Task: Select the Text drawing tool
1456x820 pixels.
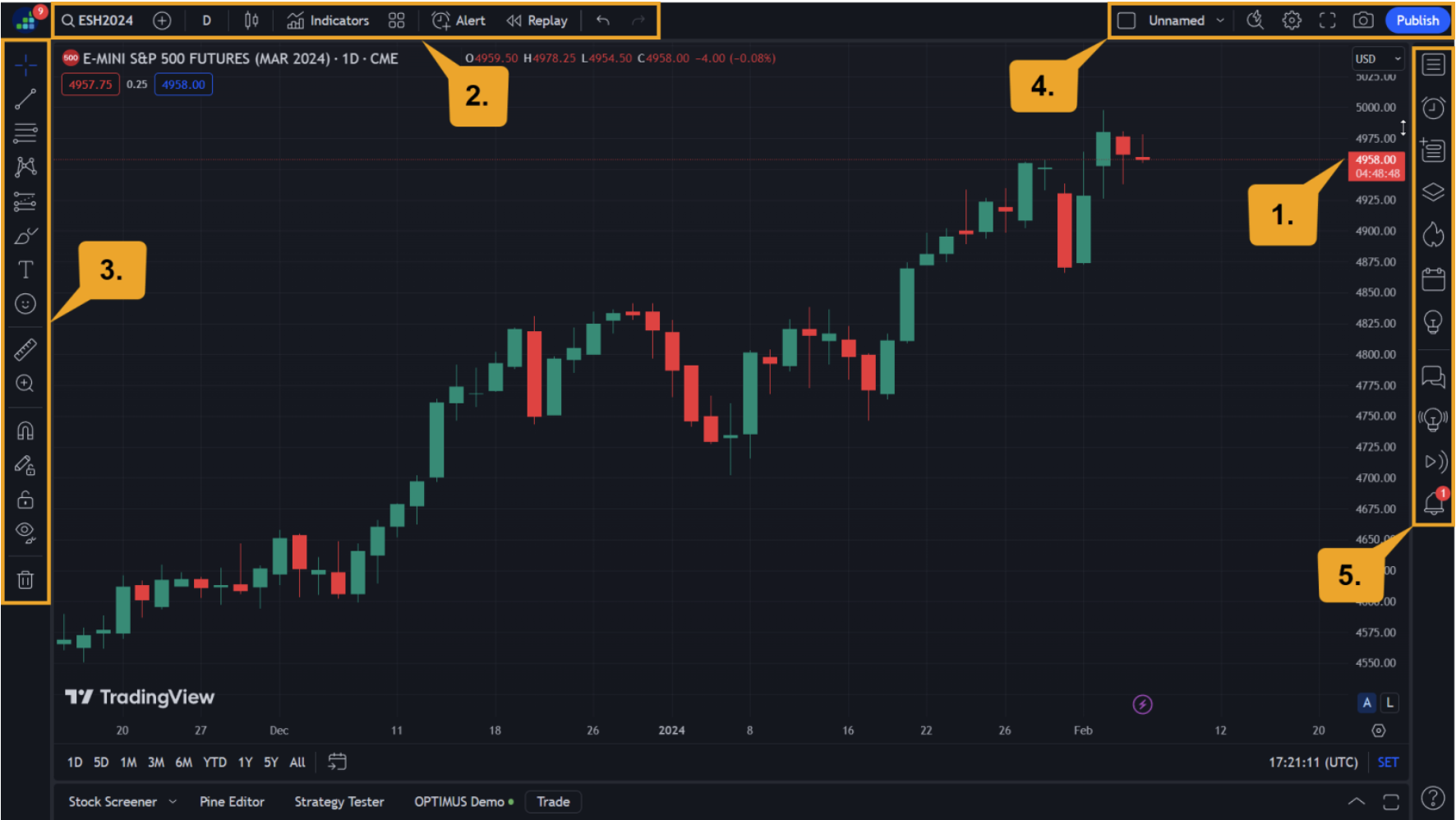Action: coord(25,269)
